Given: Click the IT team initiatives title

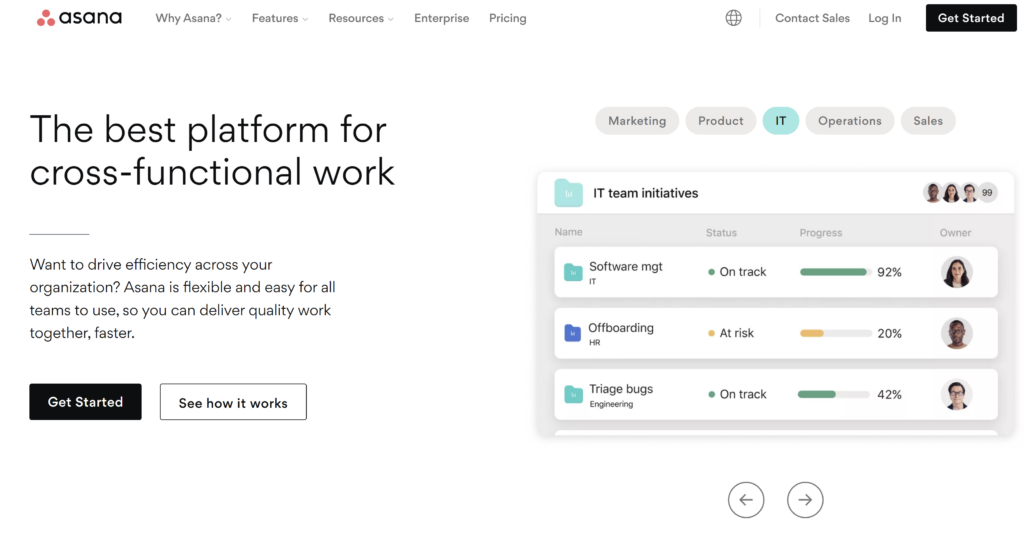Looking at the screenshot, I should point(645,193).
